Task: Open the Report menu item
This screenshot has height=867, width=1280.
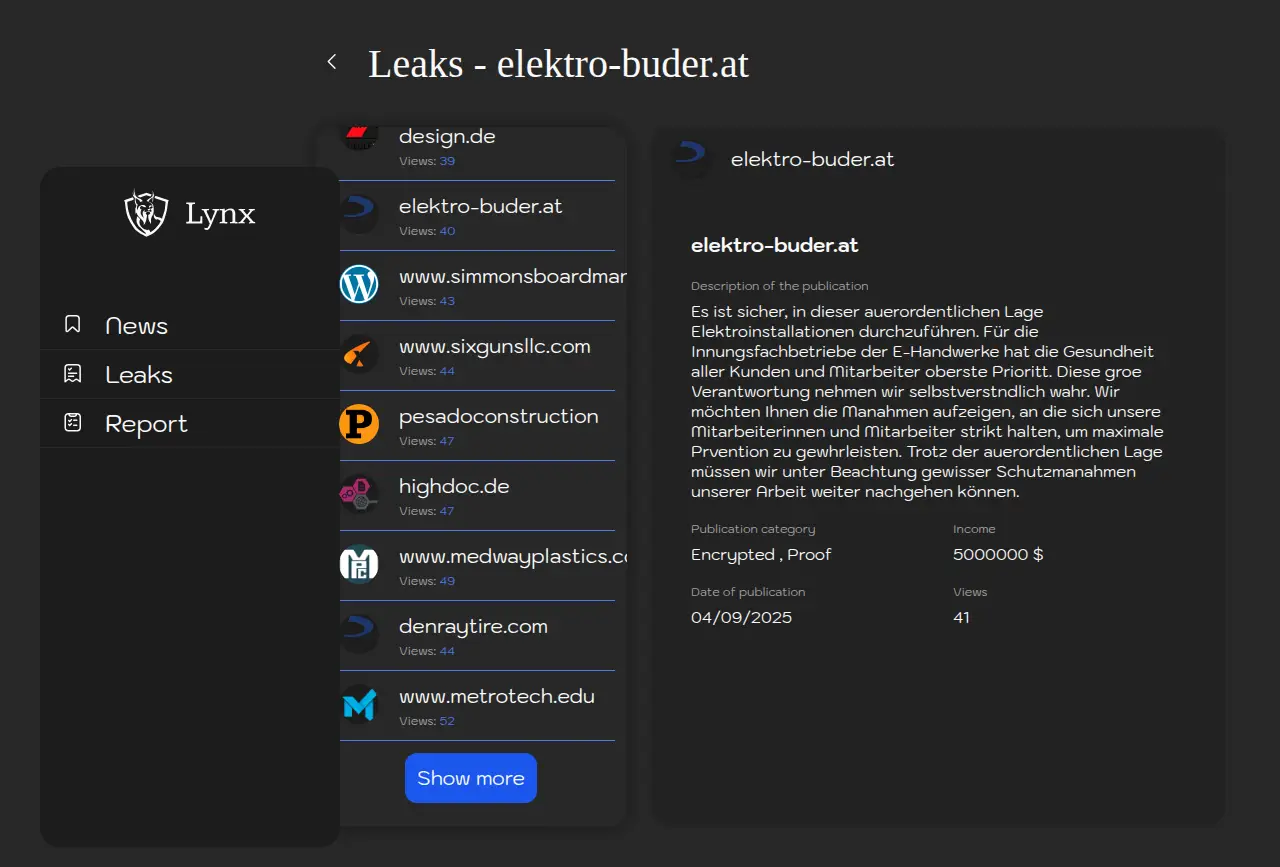Action: [x=146, y=424]
